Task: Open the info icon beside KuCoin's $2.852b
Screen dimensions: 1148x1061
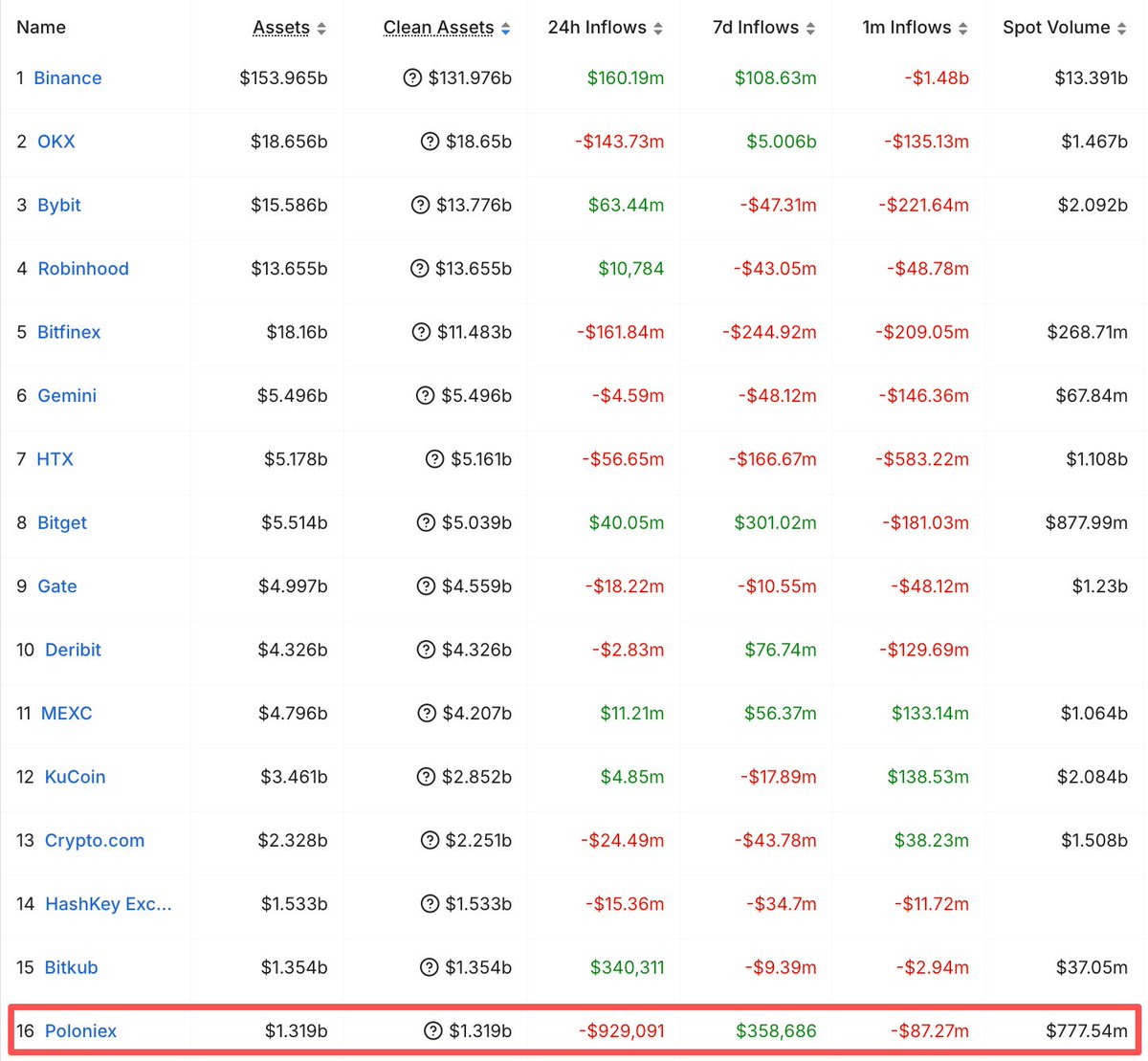Action: (426, 777)
